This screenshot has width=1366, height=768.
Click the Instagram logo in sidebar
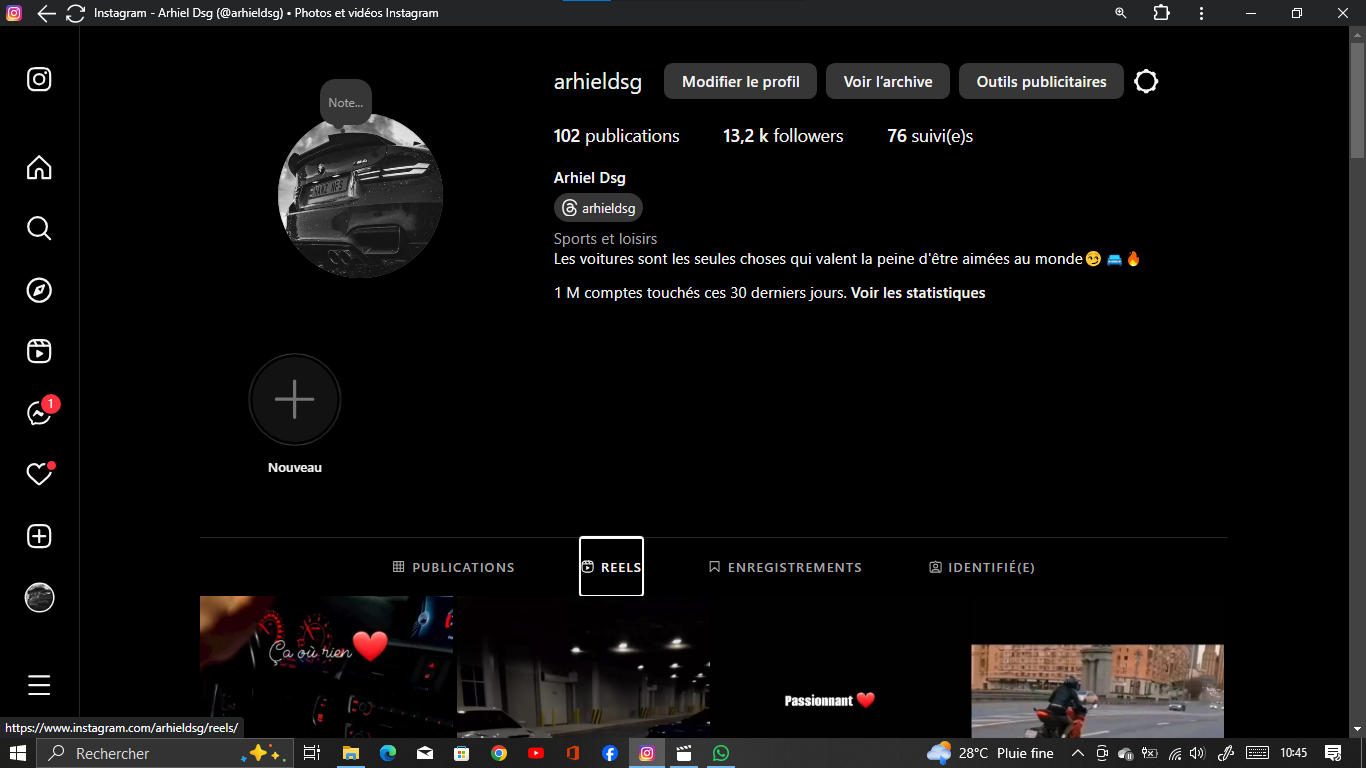click(39, 80)
